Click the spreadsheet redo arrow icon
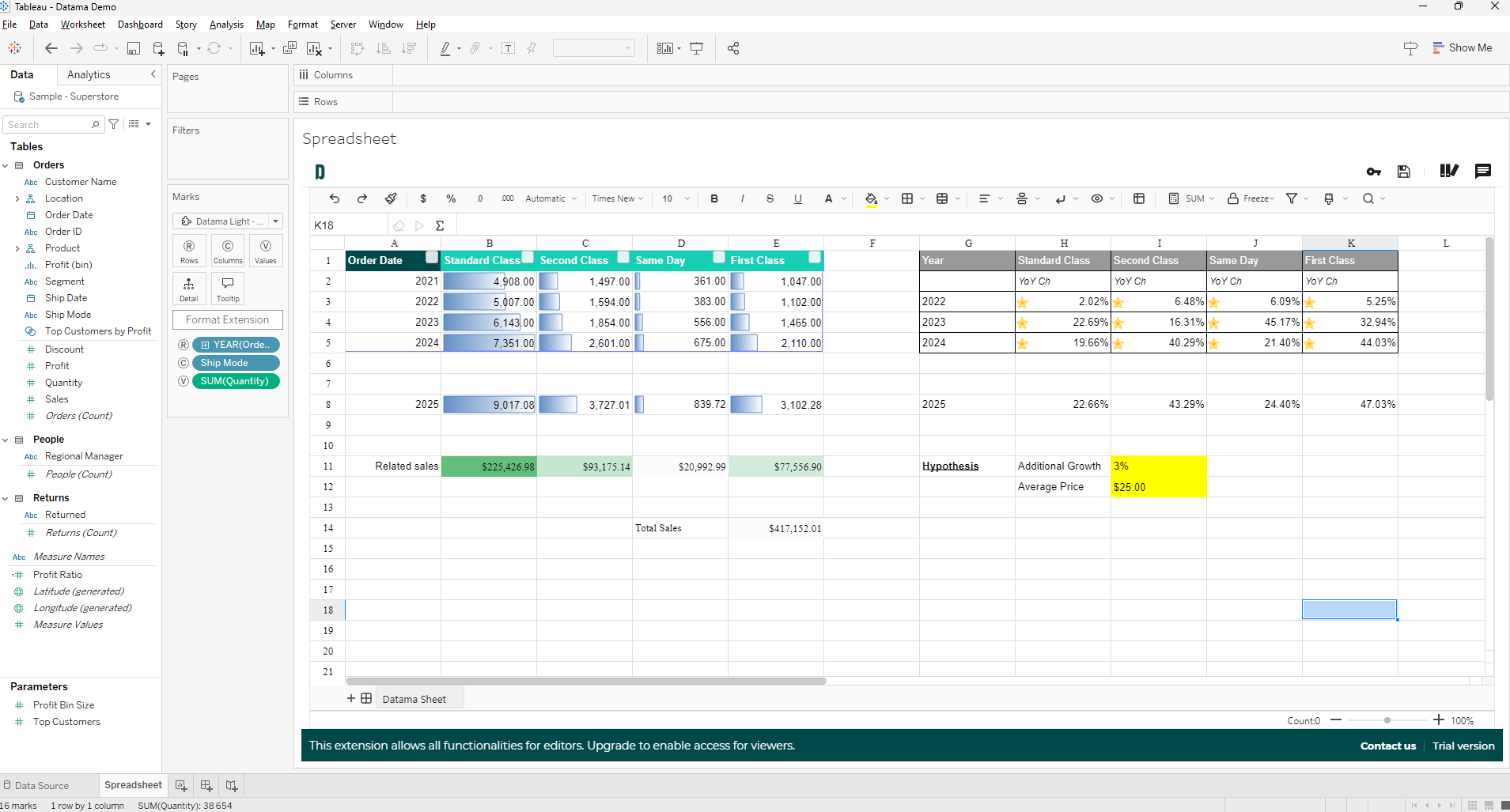1510x812 pixels. (x=362, y=198)
